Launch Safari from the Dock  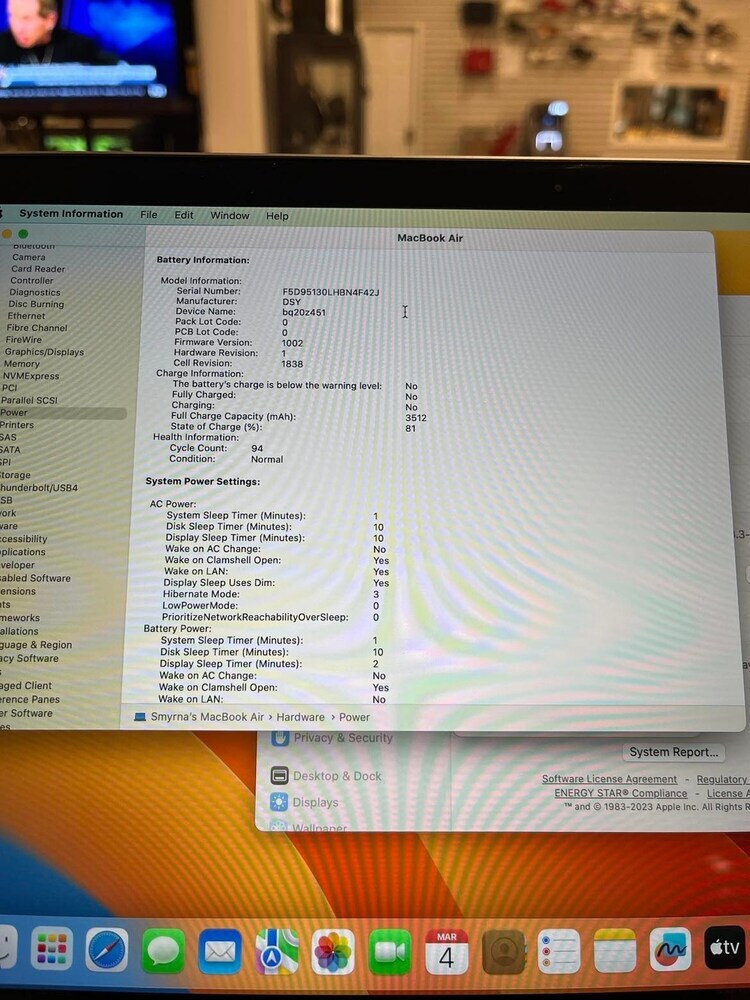107,950
